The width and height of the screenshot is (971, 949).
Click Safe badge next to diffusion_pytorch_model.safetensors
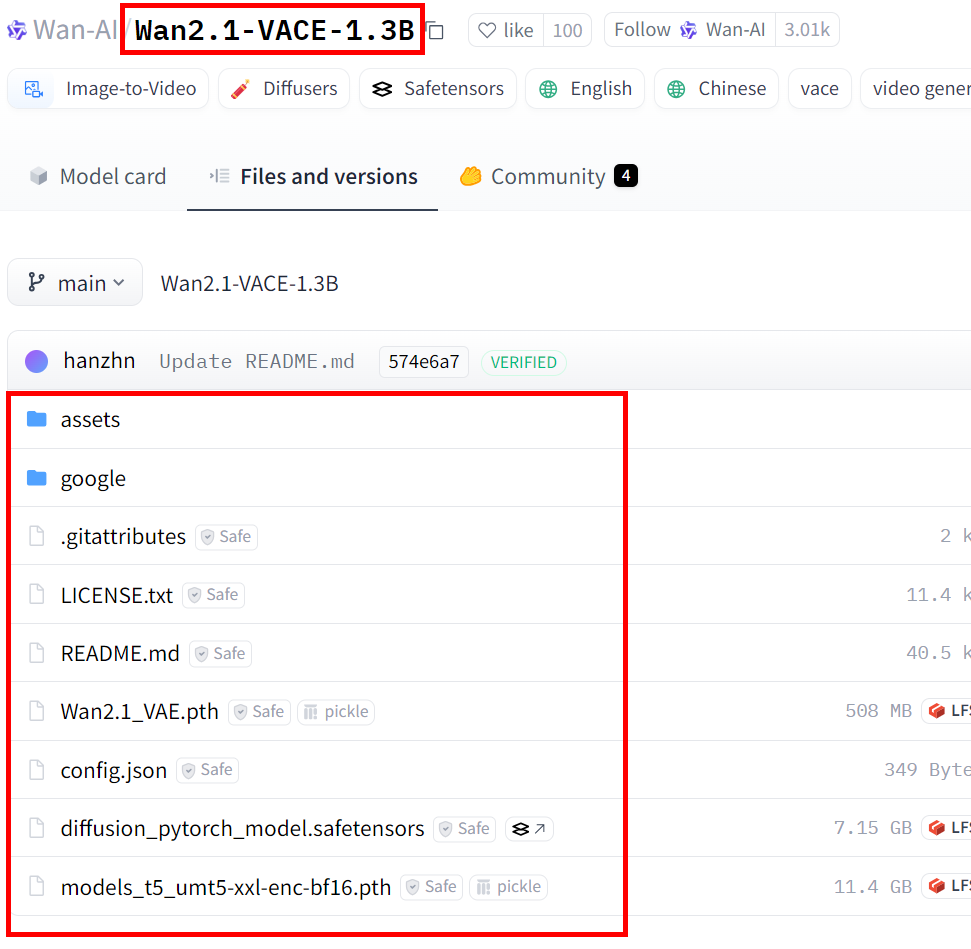(465, 829)
